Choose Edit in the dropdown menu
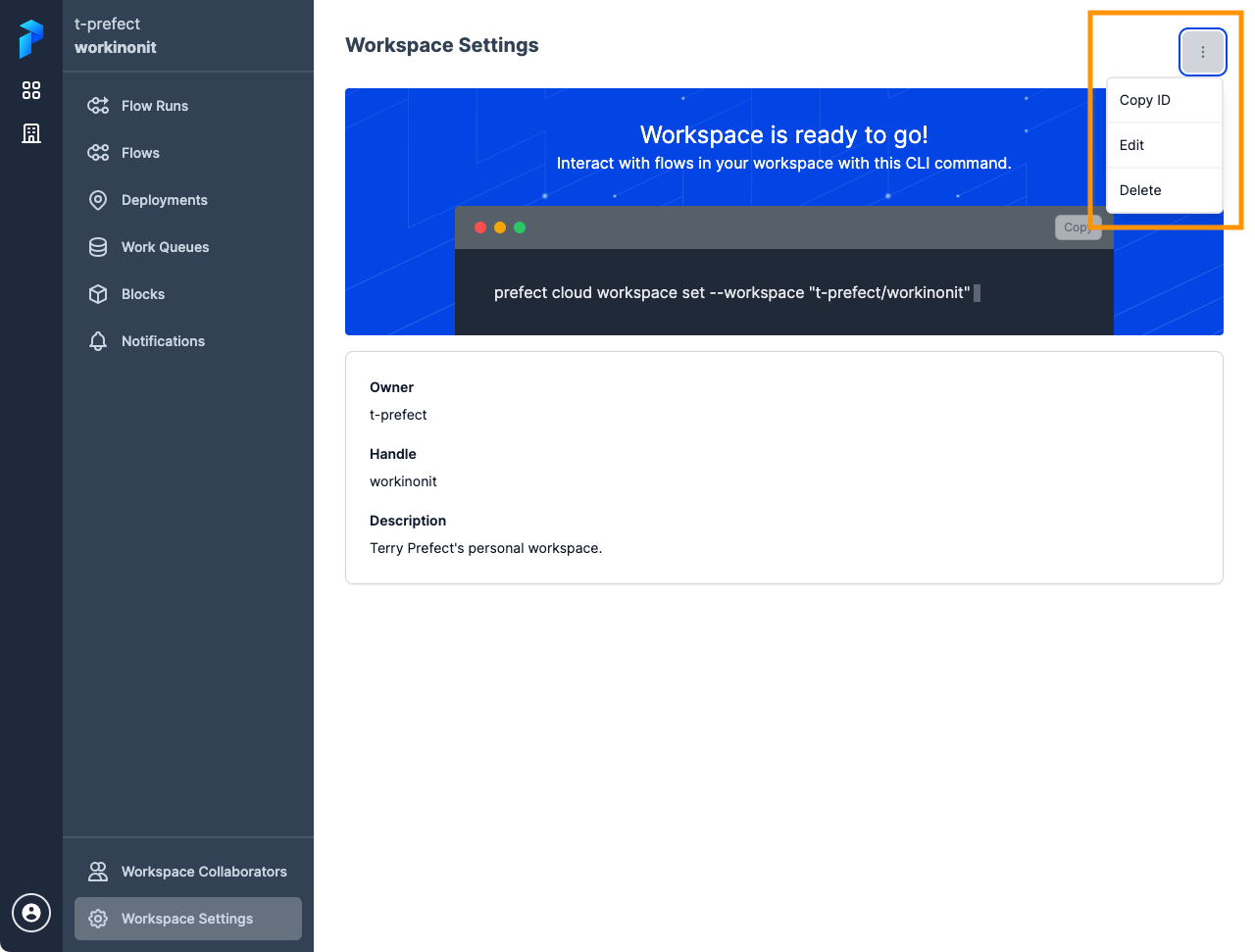Image resolution: width=1255 pixels, height=952 pixels. point(1165,145)
